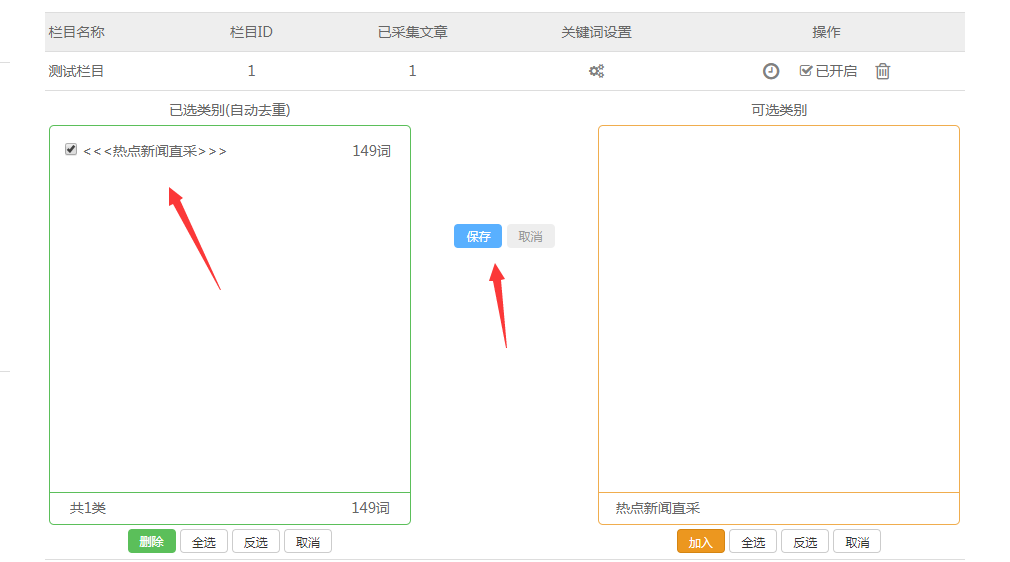Screen dimensions: 1010x562
Task: Click the 关键词设置 column header
Action: pyautogui.click(x=596, y=32)
